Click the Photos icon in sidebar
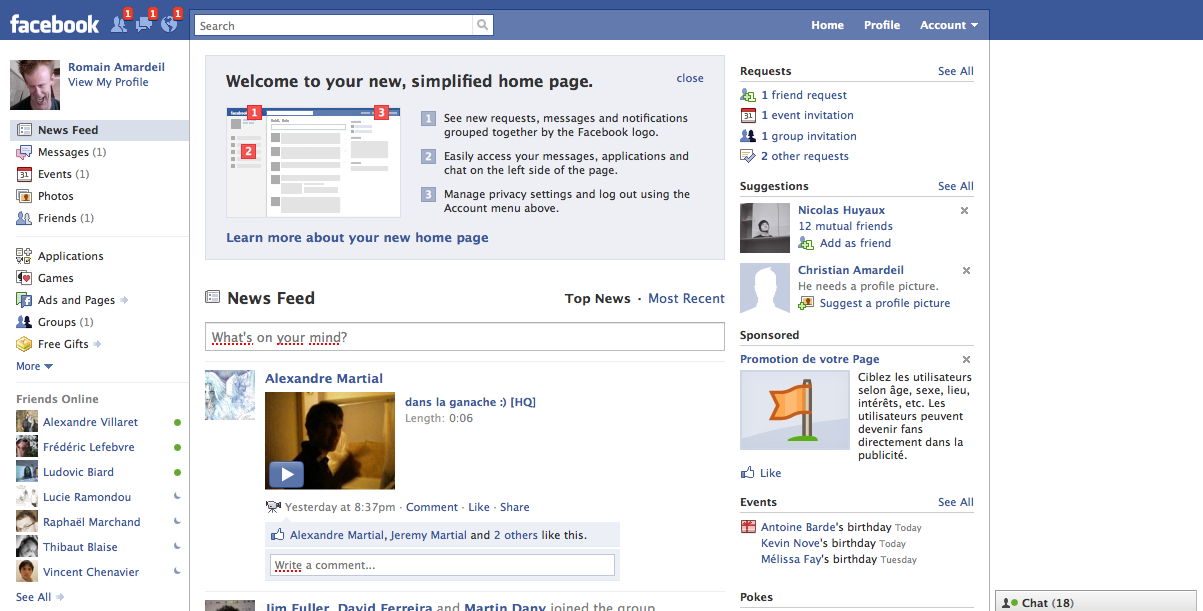 click(24, 196)
